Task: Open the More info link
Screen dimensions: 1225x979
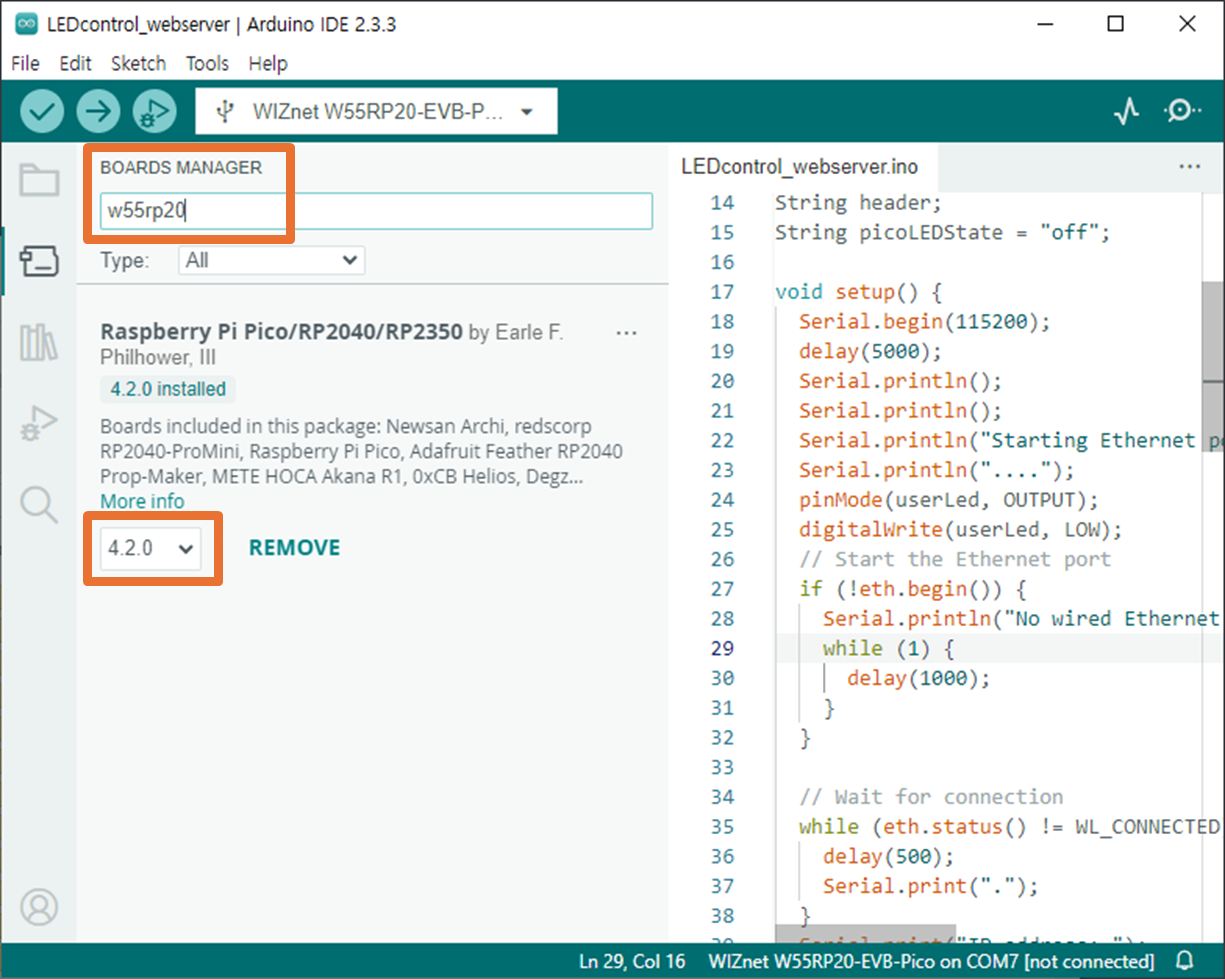Action: click(142, 502)
